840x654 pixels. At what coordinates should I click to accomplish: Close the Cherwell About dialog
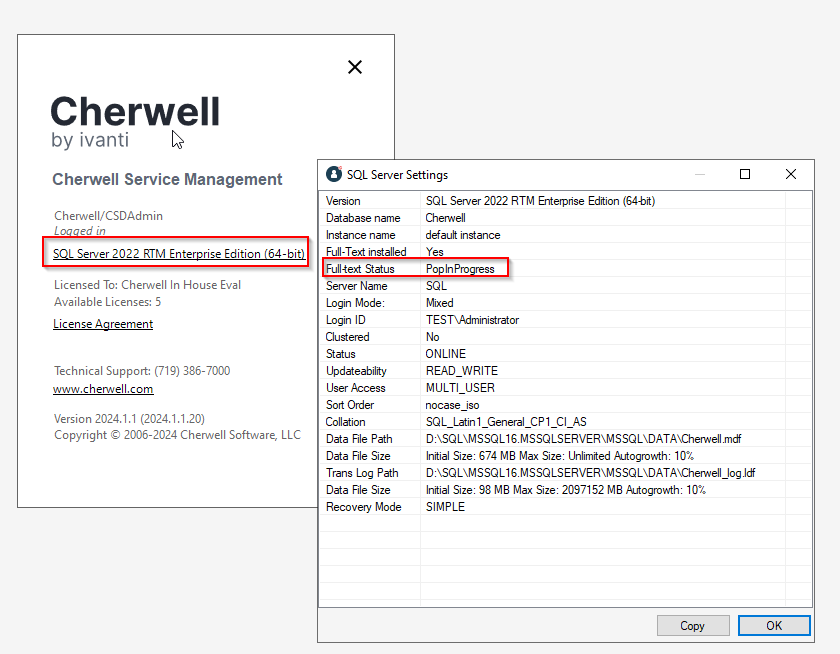pos(354,67)
